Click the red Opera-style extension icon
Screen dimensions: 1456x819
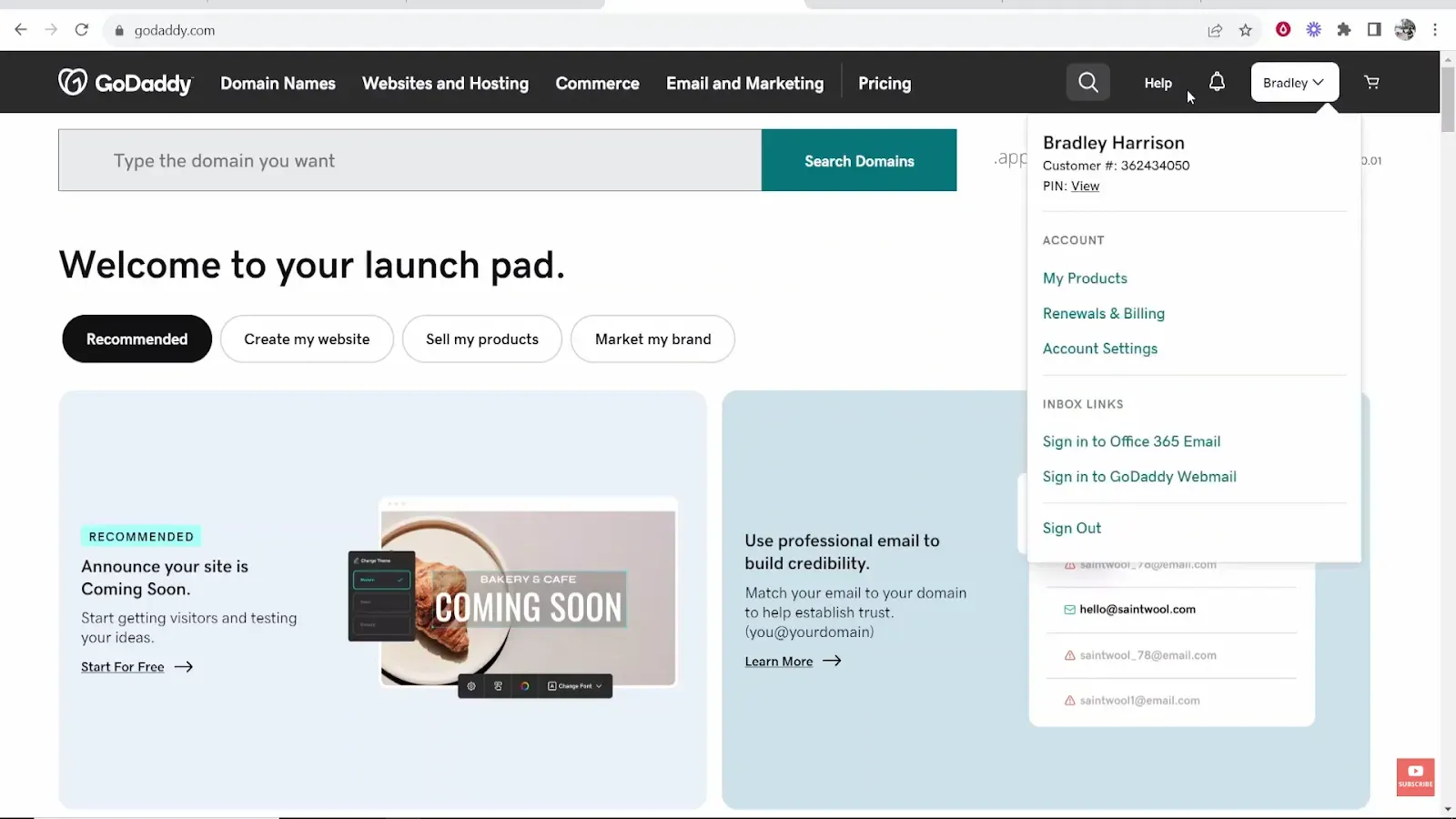click(1283, 30)
